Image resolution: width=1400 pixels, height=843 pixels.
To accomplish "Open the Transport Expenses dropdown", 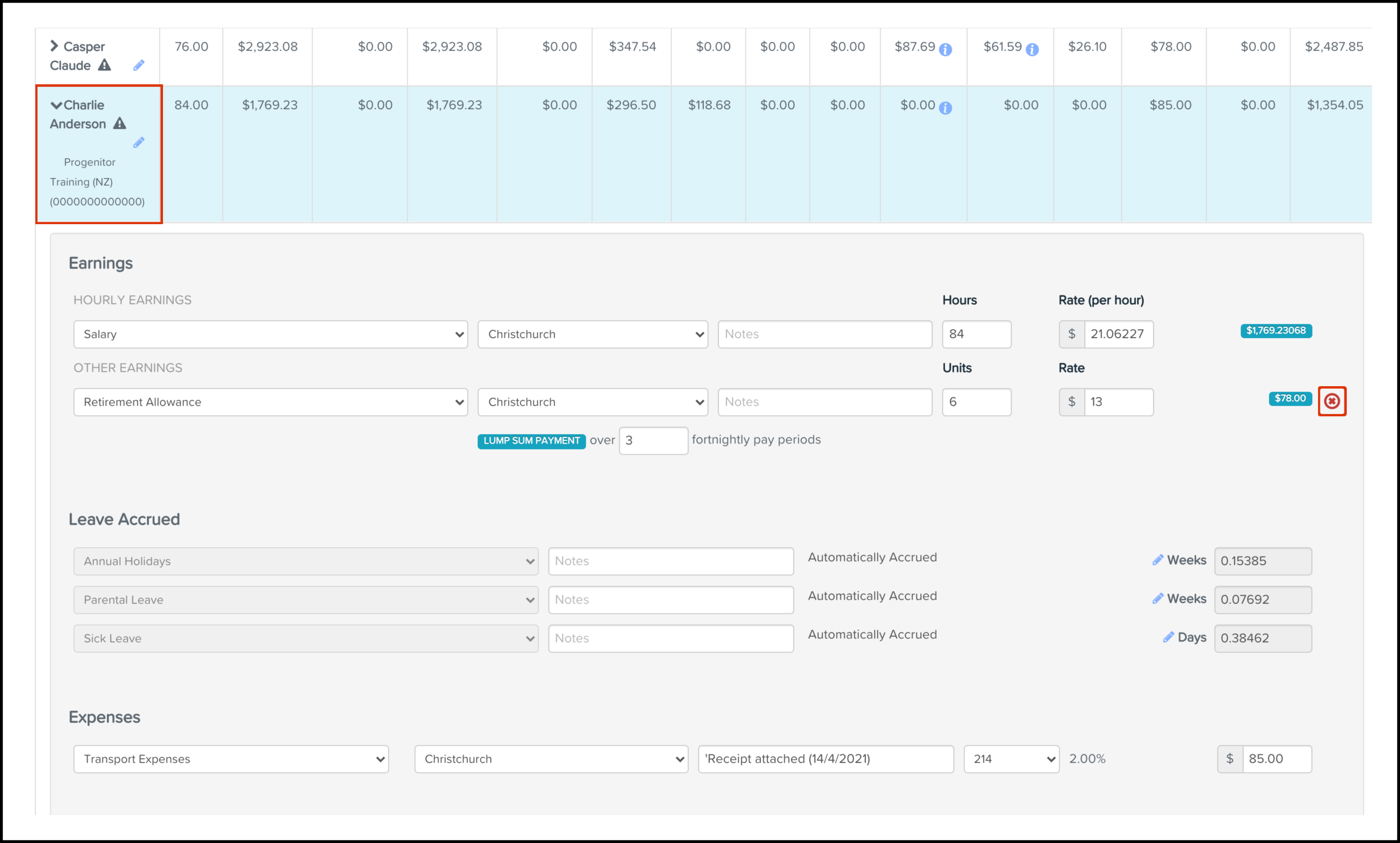I will (231, 759).
